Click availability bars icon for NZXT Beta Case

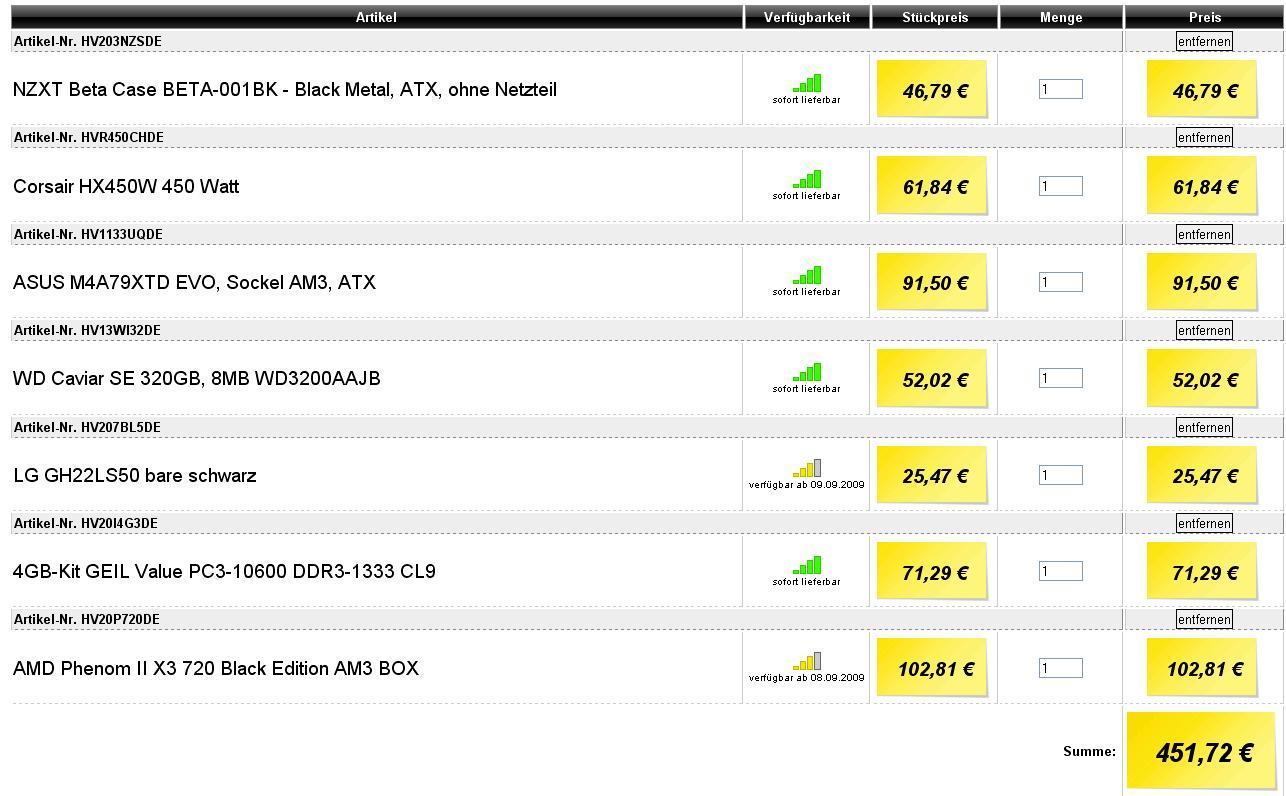point(807,83)
